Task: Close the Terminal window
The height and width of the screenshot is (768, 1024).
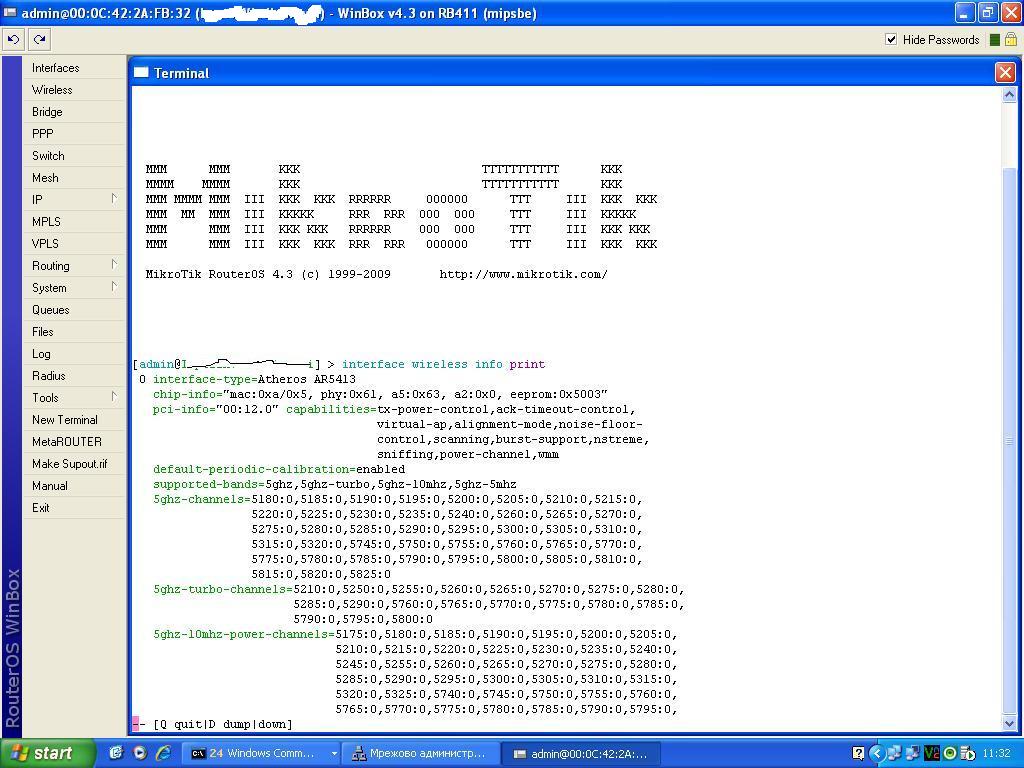Action: click(x=1005, y=72)
